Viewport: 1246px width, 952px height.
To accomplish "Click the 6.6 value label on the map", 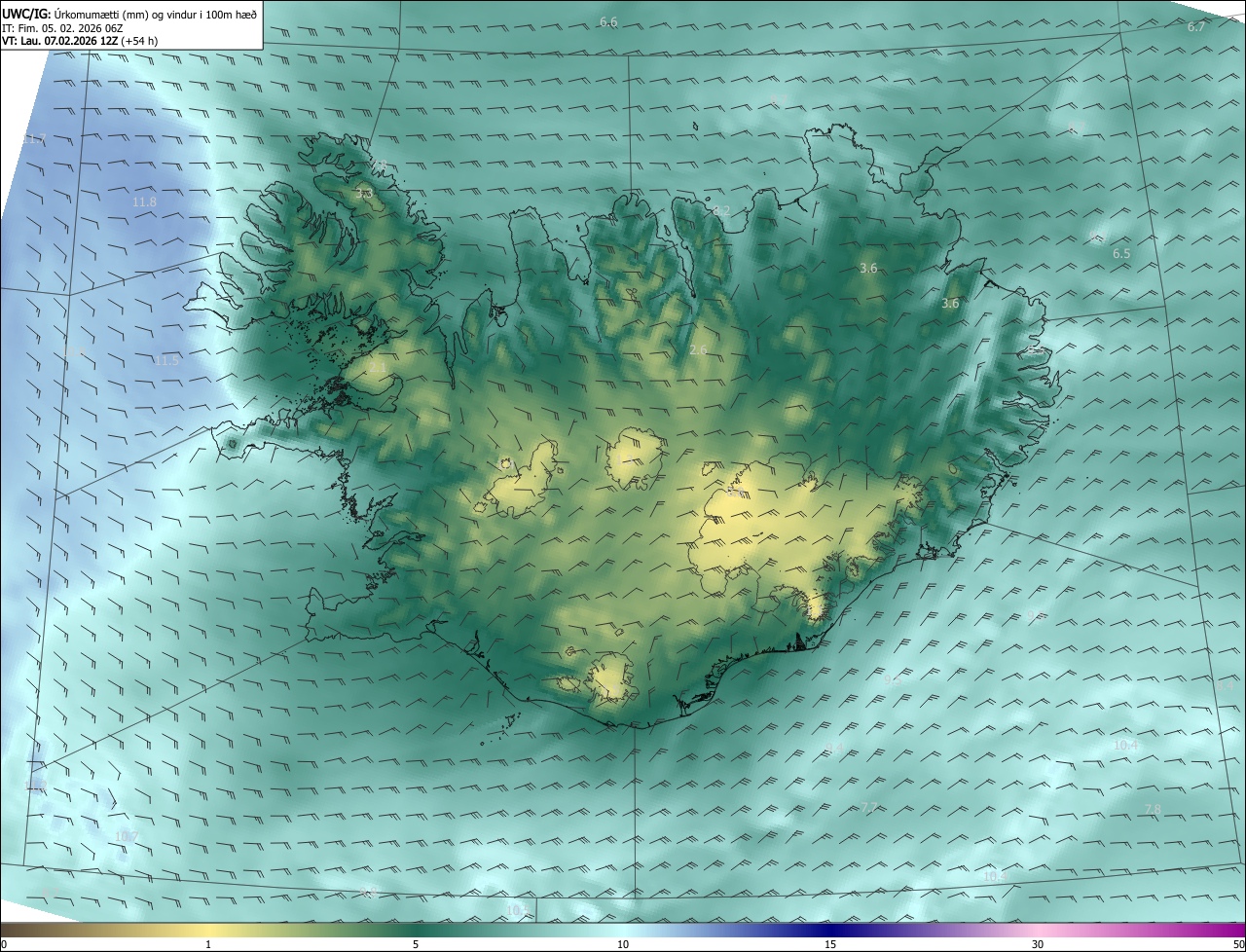I will coord(608,21).
